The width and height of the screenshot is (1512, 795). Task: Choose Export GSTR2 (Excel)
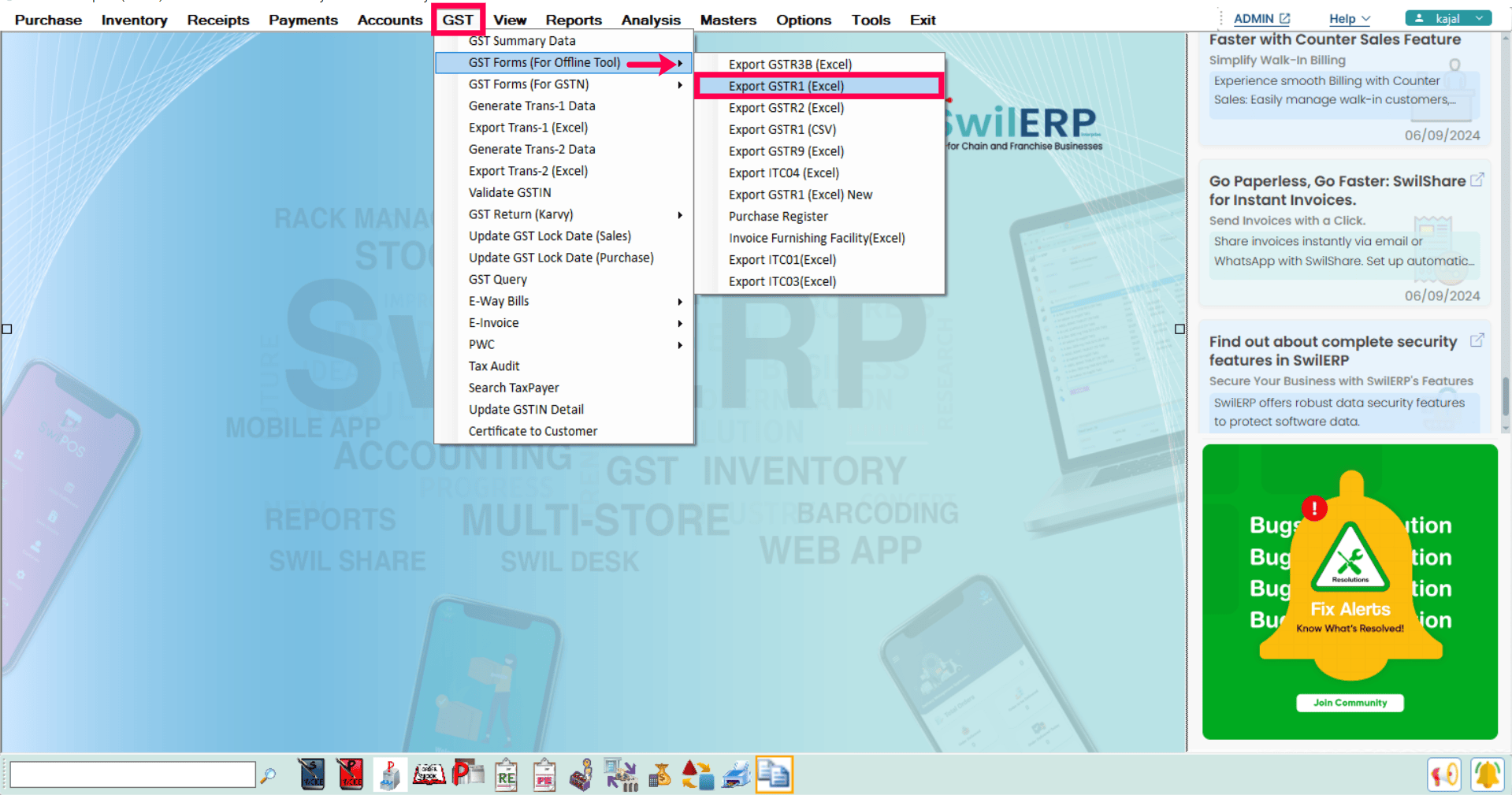click(x=819, y=108)
